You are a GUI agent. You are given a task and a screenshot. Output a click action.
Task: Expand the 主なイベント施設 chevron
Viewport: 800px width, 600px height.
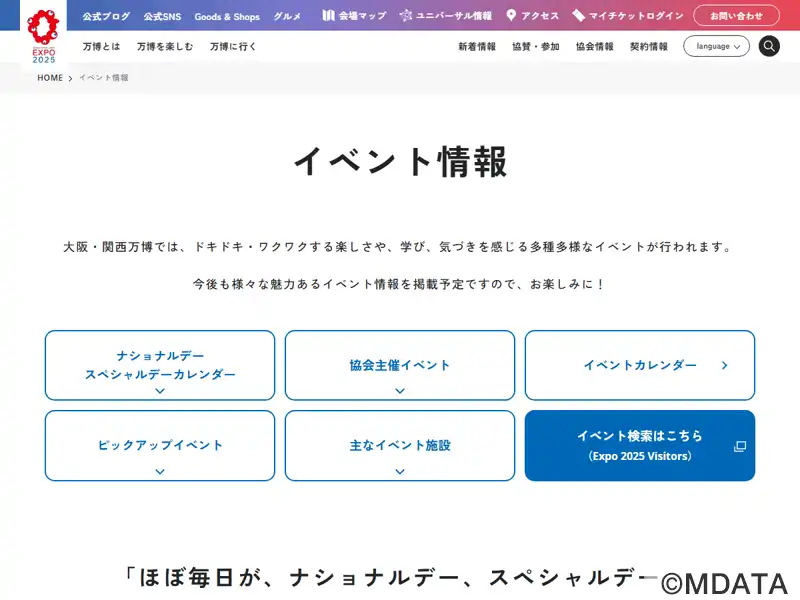pos(400,471)
